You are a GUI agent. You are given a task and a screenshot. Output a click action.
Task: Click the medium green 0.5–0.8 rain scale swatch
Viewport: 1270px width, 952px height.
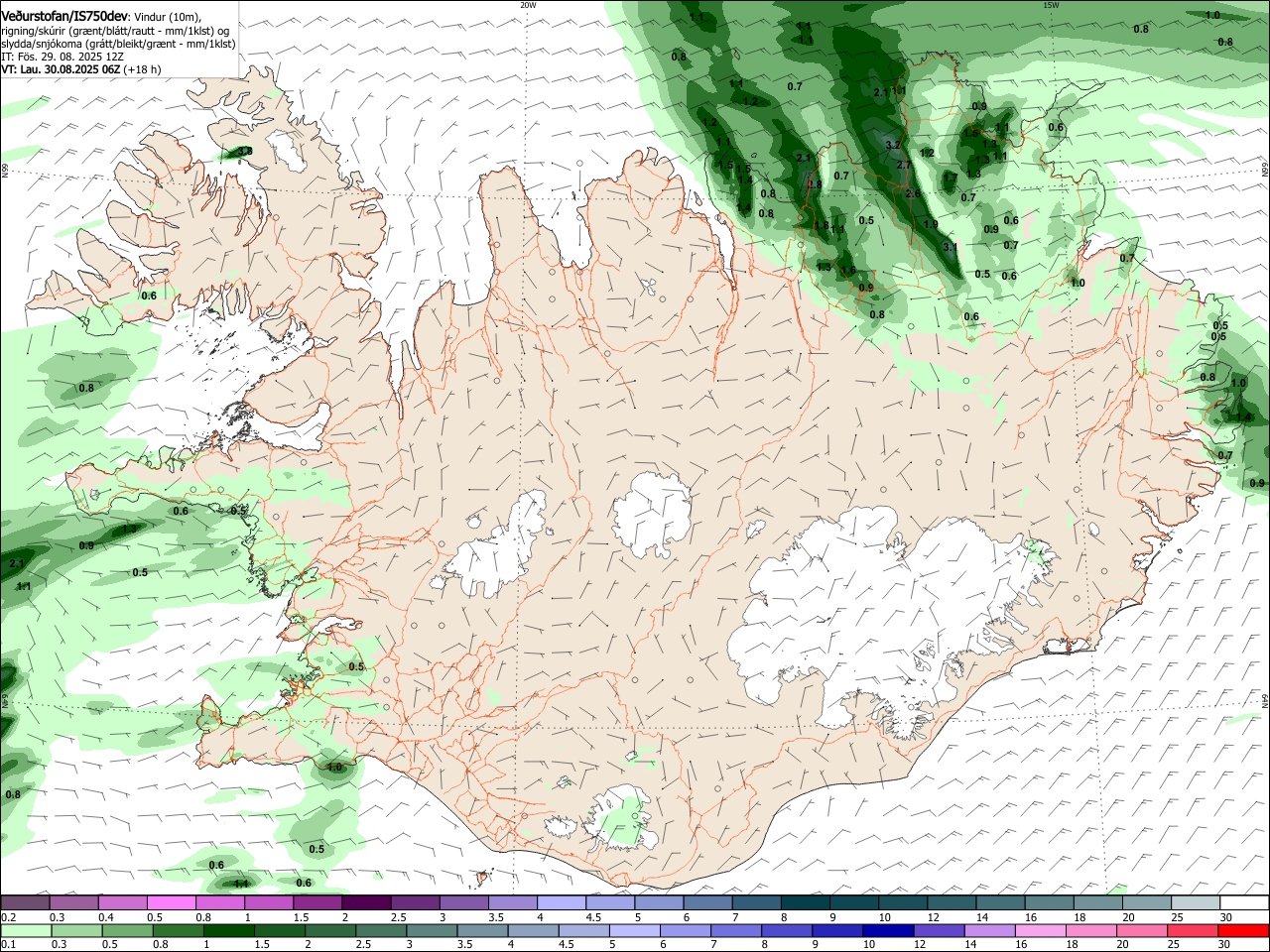[127, 930]
